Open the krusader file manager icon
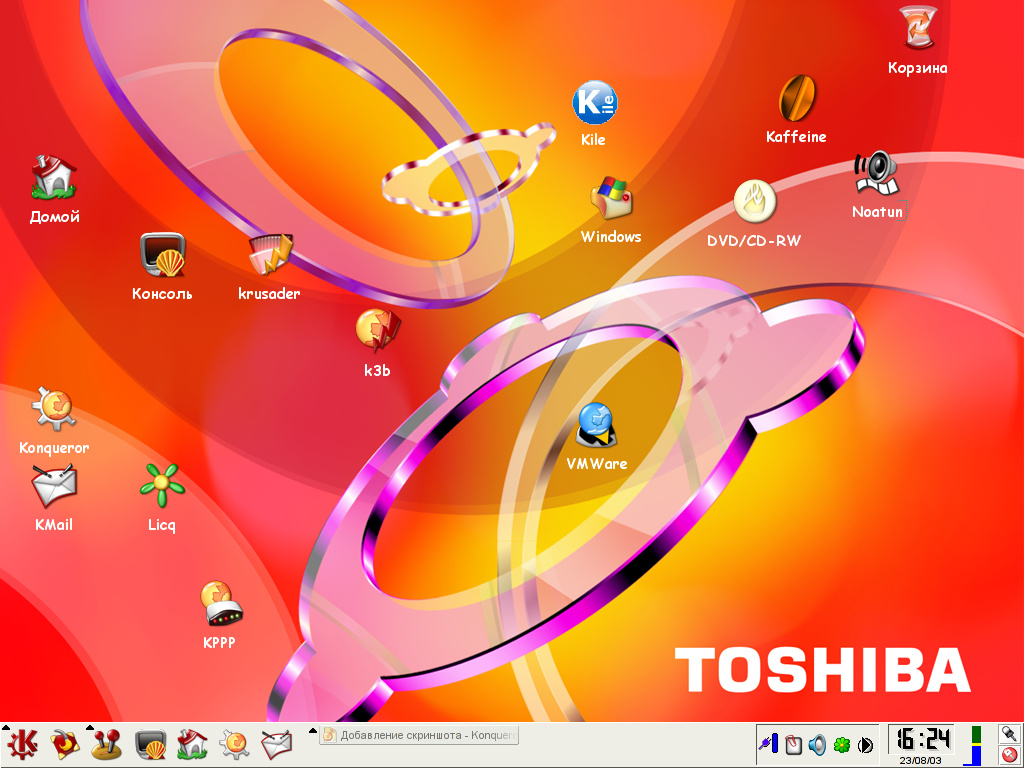This screenshot has width=1024, height=768. click(x=270, y=255)
